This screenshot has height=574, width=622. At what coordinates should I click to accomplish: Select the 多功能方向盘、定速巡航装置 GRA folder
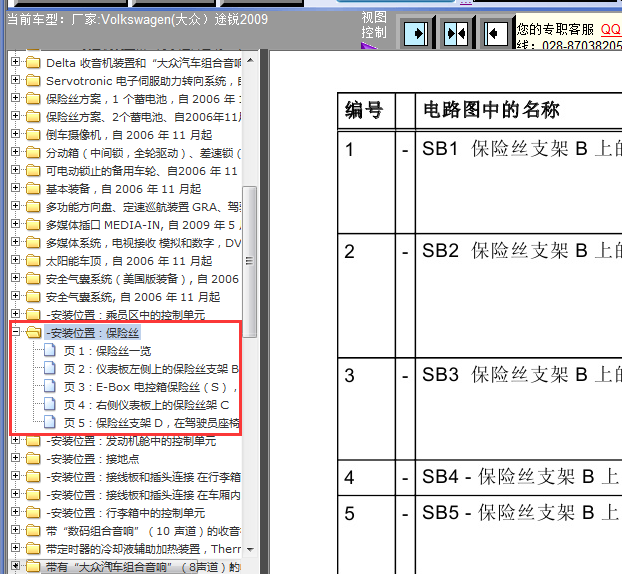[x=143, y=207]
